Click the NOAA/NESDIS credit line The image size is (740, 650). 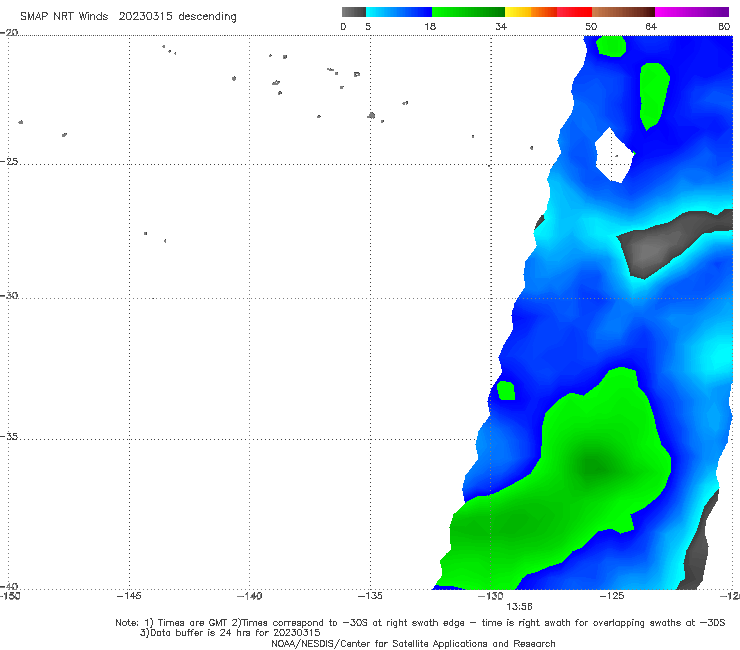pos(413,643)
